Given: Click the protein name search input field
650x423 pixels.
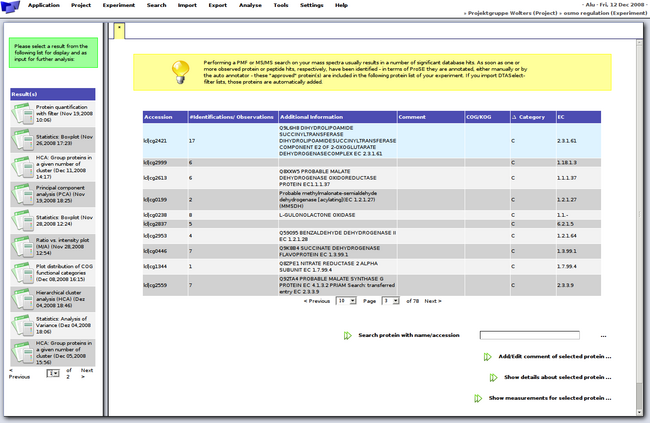Looking at the screenshot, I should (x=529, y=335).
